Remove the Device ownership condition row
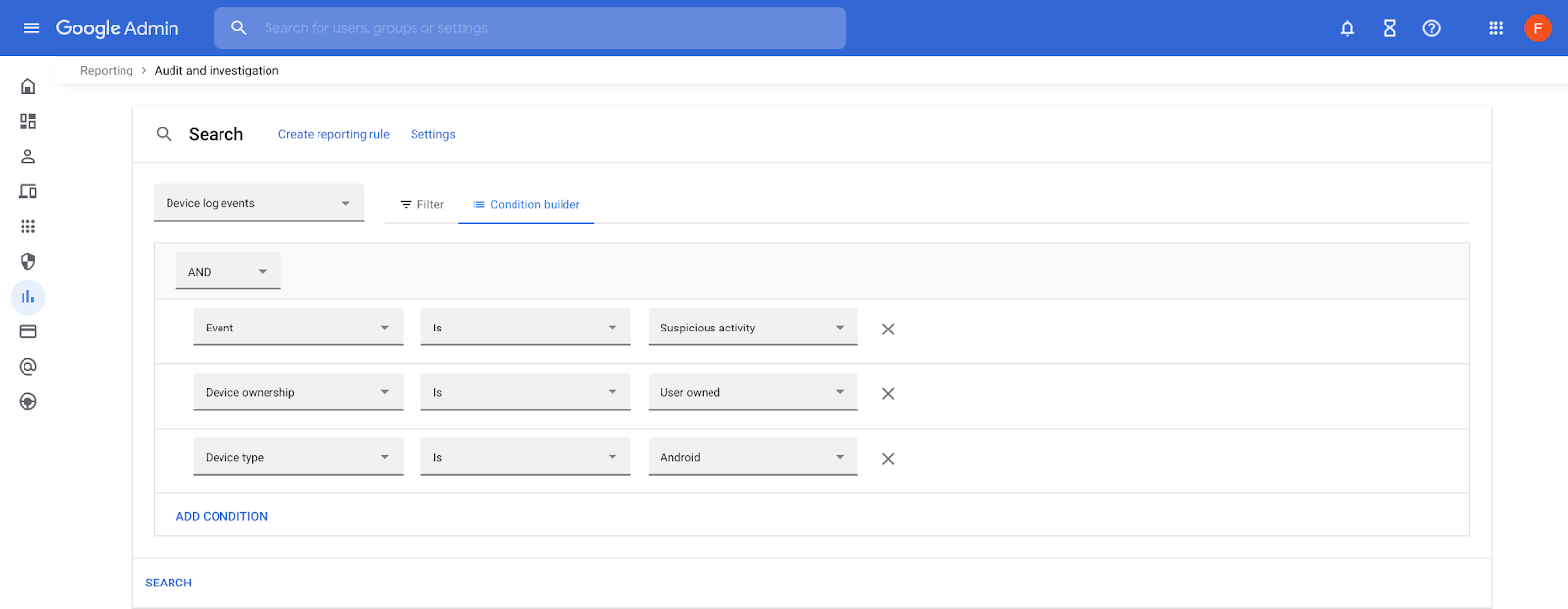This screenshot has width=1568, height=609. point(888,394)
